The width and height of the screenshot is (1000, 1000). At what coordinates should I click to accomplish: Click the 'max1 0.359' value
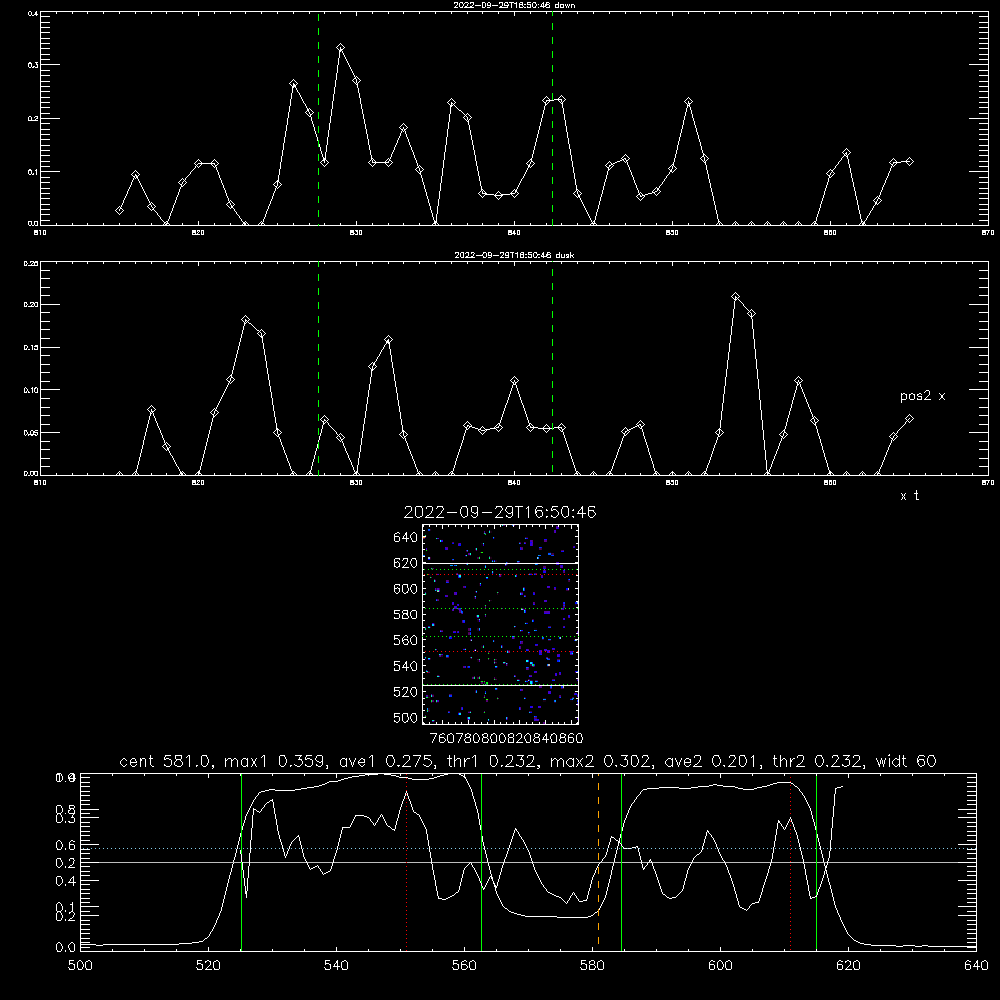[276, 761]
